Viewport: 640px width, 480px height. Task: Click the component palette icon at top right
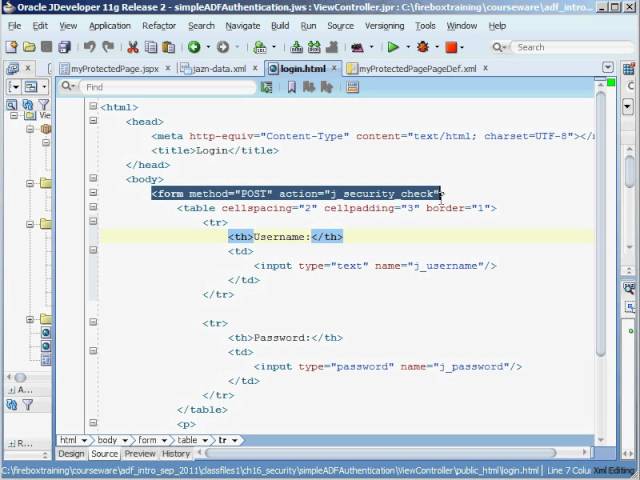point(629,69)
